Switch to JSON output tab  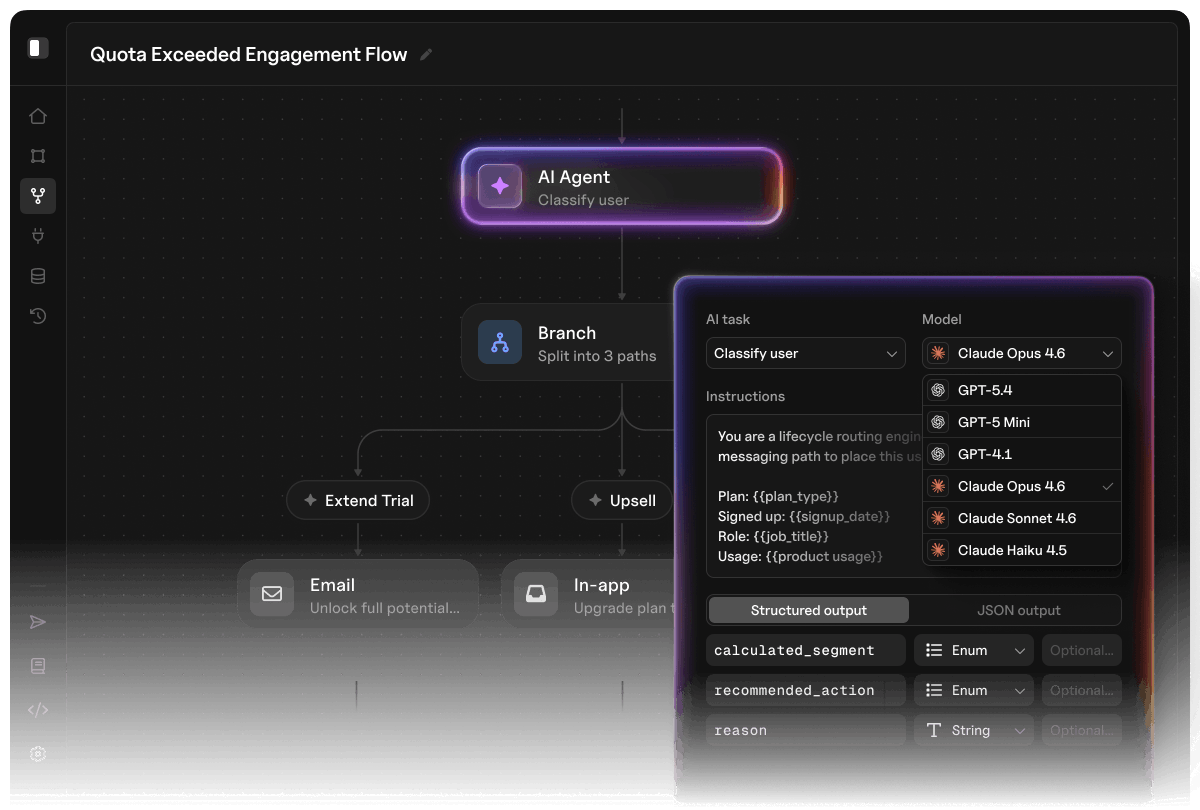(x=1018, y=610)
